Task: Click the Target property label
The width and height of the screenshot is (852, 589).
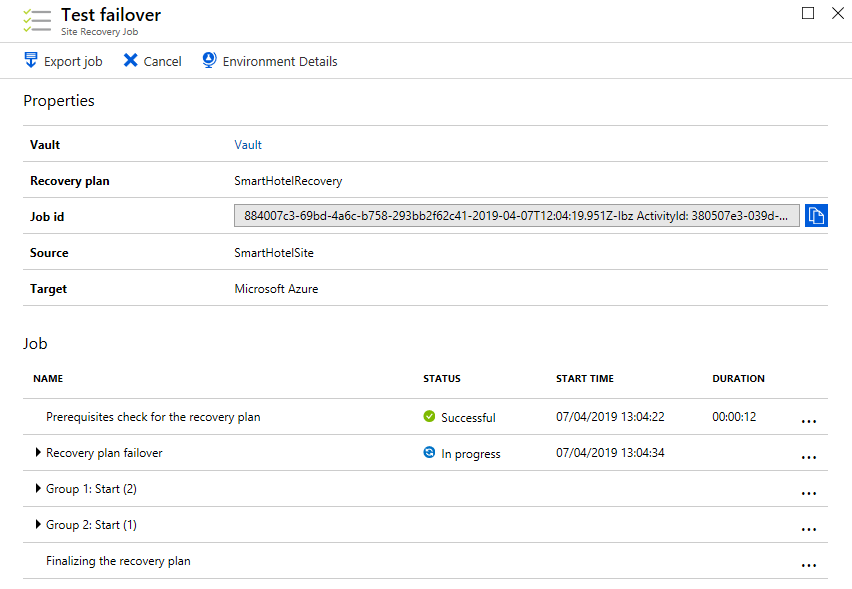Action: 48,289
